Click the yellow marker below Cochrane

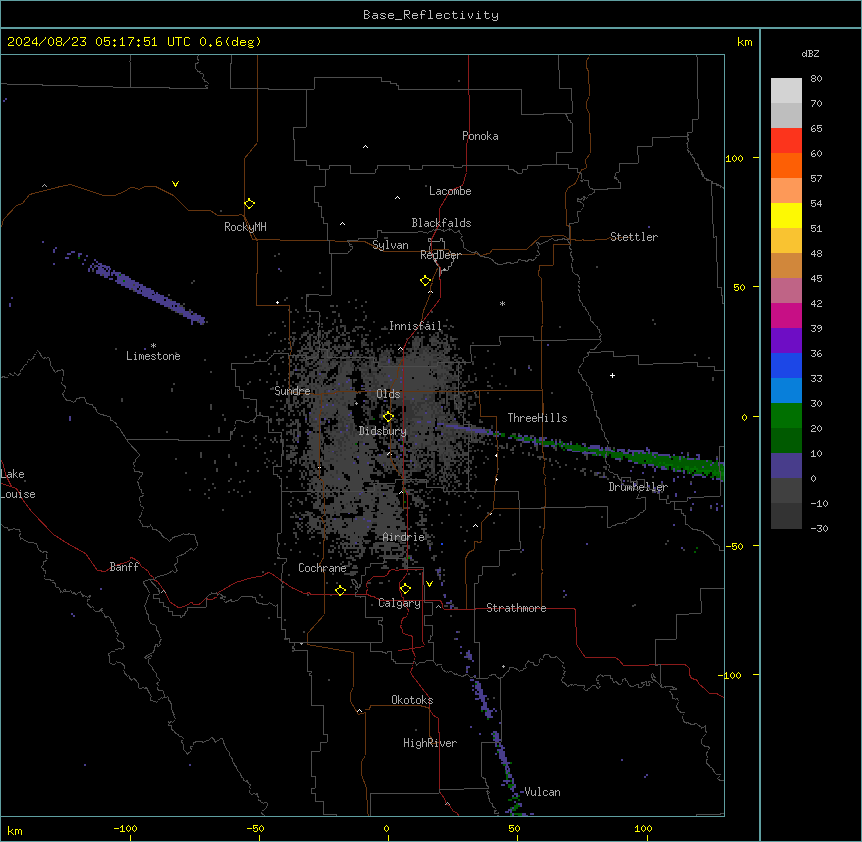click(x=340, y=590)
